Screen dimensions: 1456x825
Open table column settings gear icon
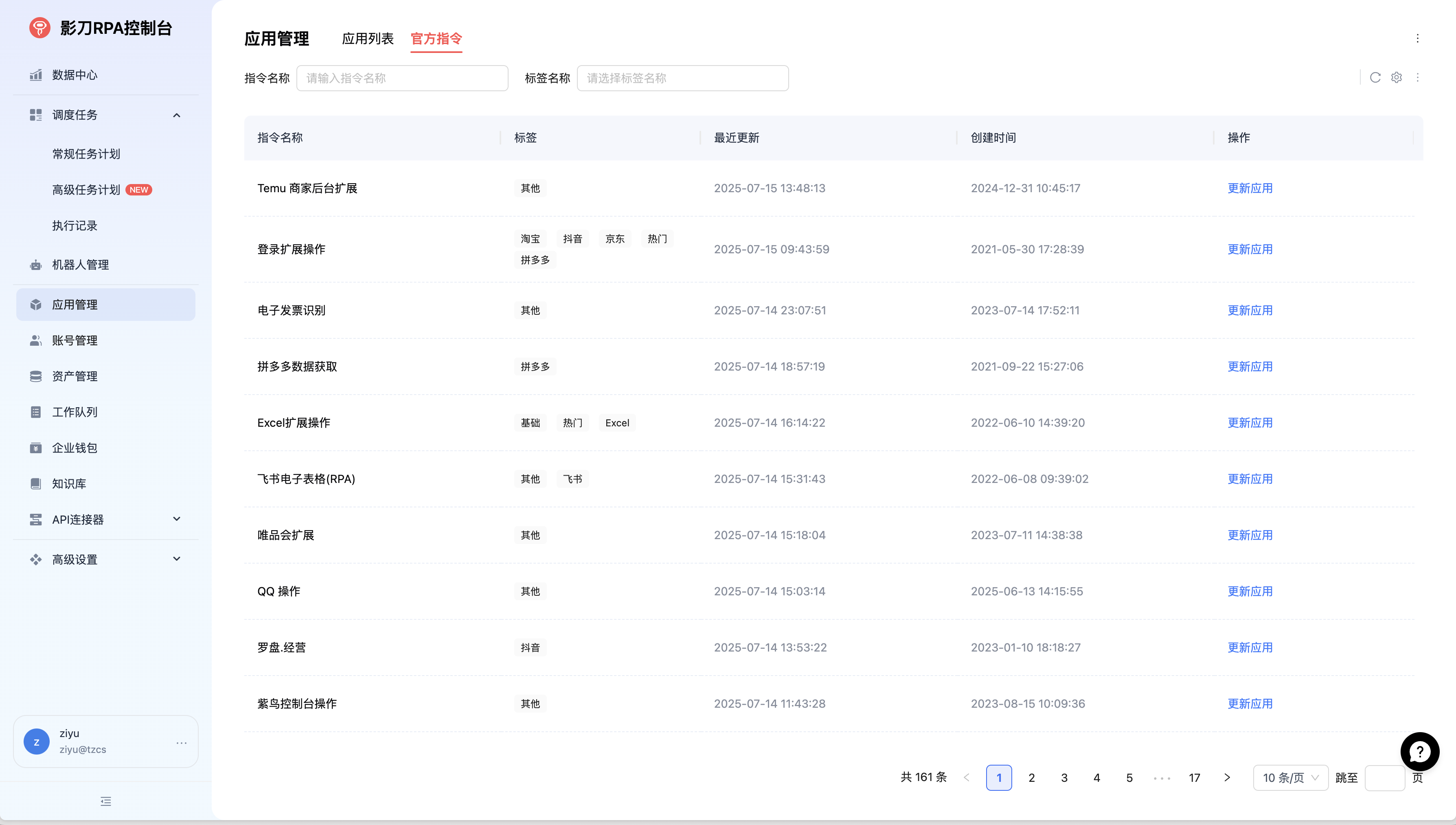coord(1396,78)
